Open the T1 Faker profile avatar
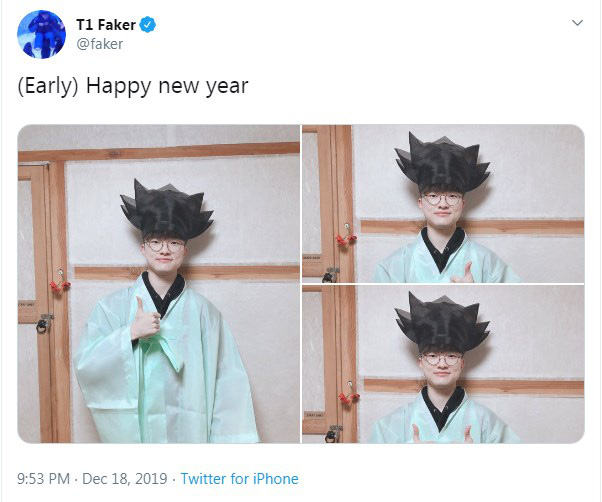This screenshot has width=602, height=502. [41, 35]
